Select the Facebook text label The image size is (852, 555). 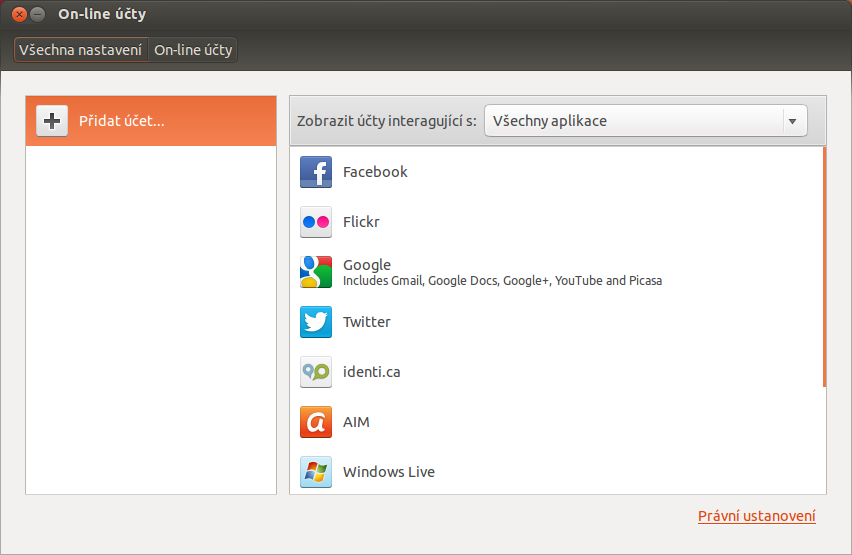click(x=375, y=172)
